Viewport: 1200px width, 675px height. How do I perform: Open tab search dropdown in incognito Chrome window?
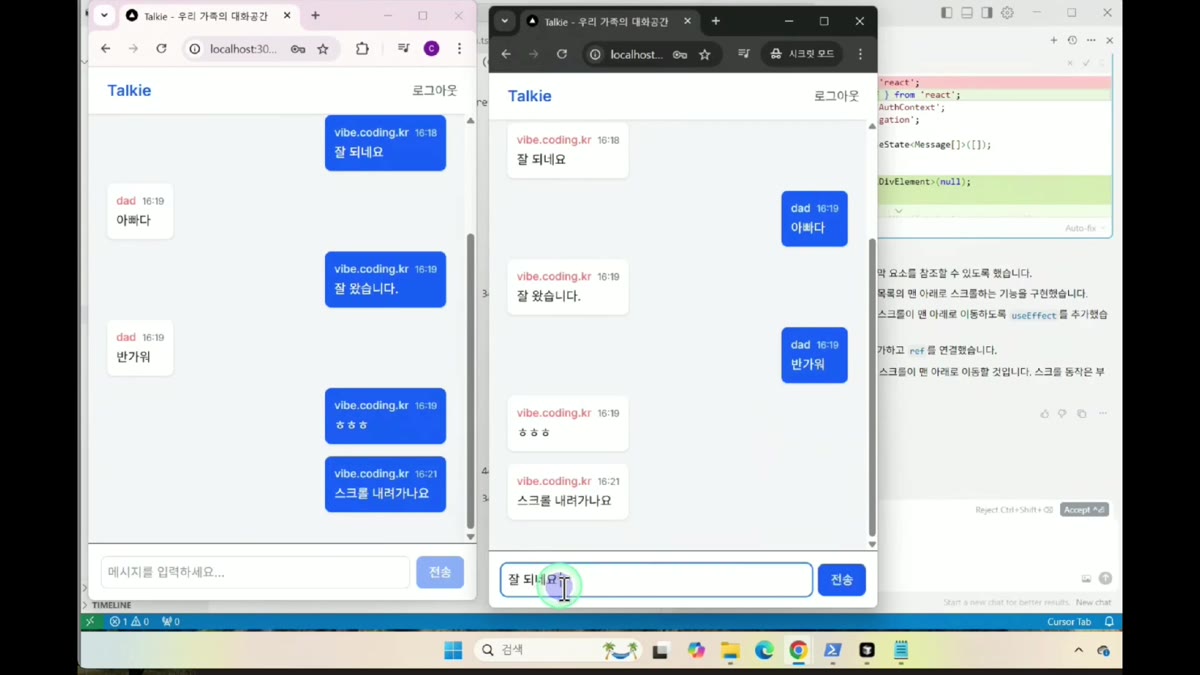coord(505,21)
